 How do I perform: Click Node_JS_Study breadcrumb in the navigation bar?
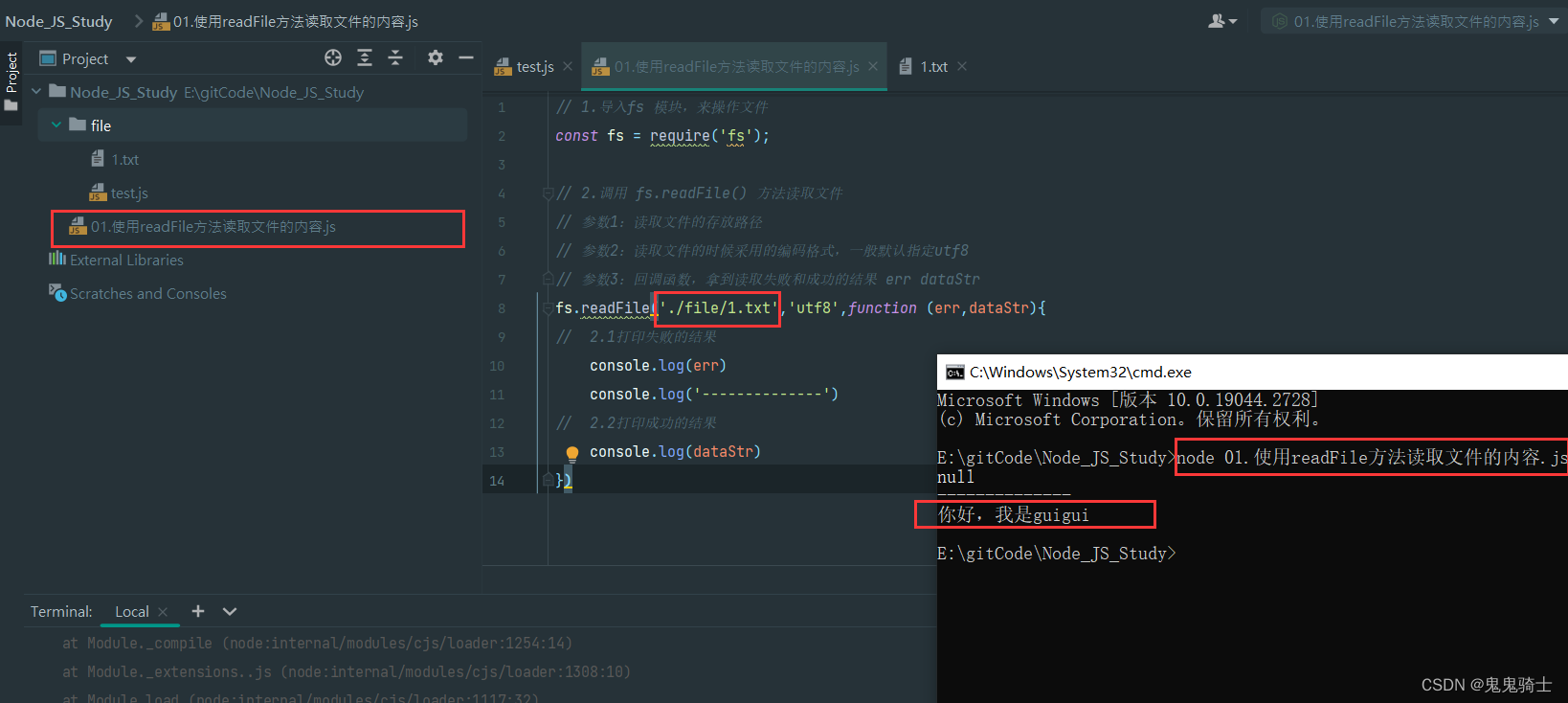[x=58, y=21]
